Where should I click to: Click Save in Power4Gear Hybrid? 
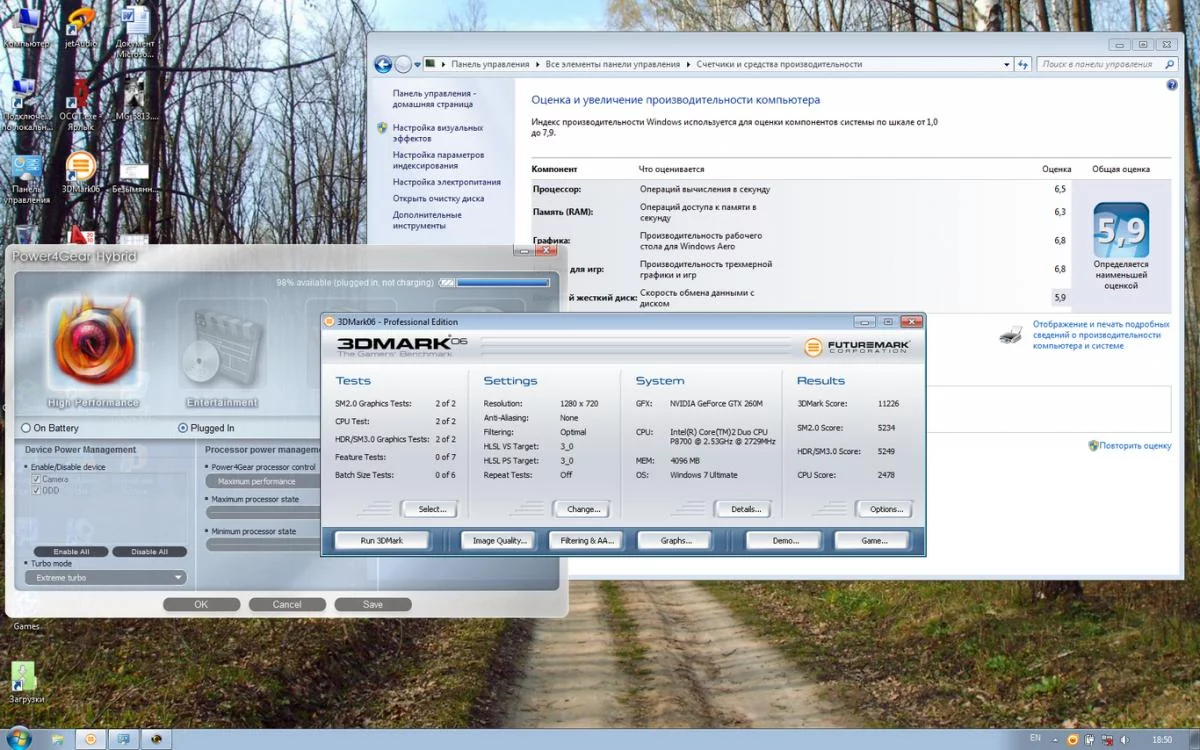tap(373, 604)
